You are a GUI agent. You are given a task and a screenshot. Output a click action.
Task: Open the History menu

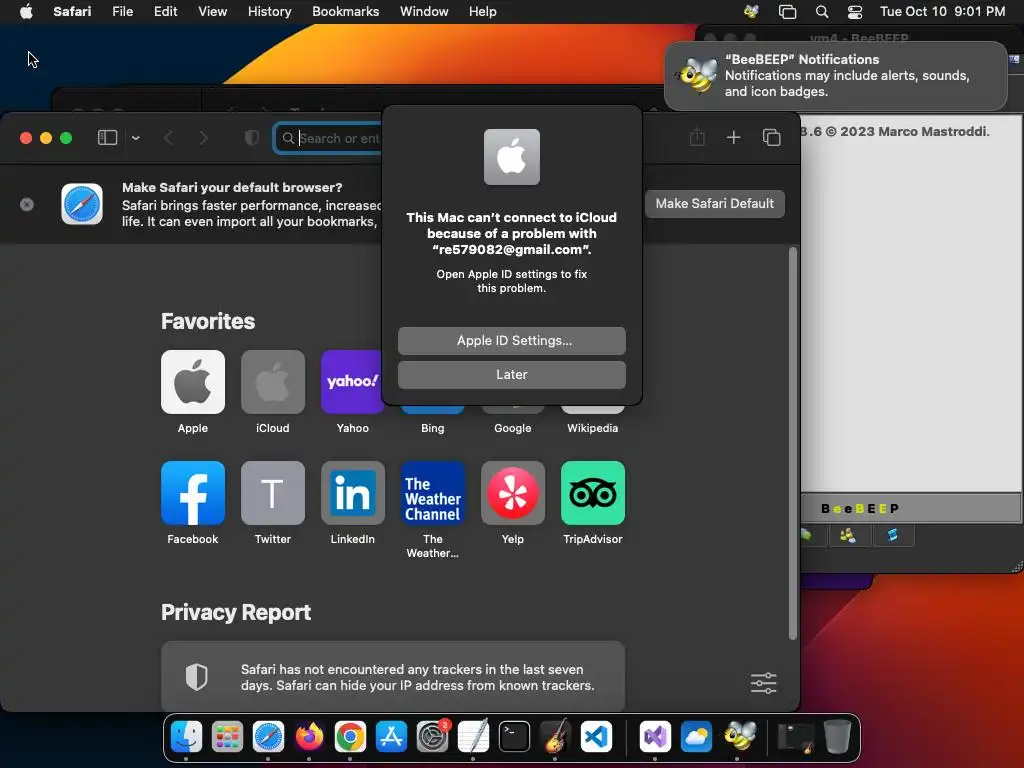coord(269,11)
